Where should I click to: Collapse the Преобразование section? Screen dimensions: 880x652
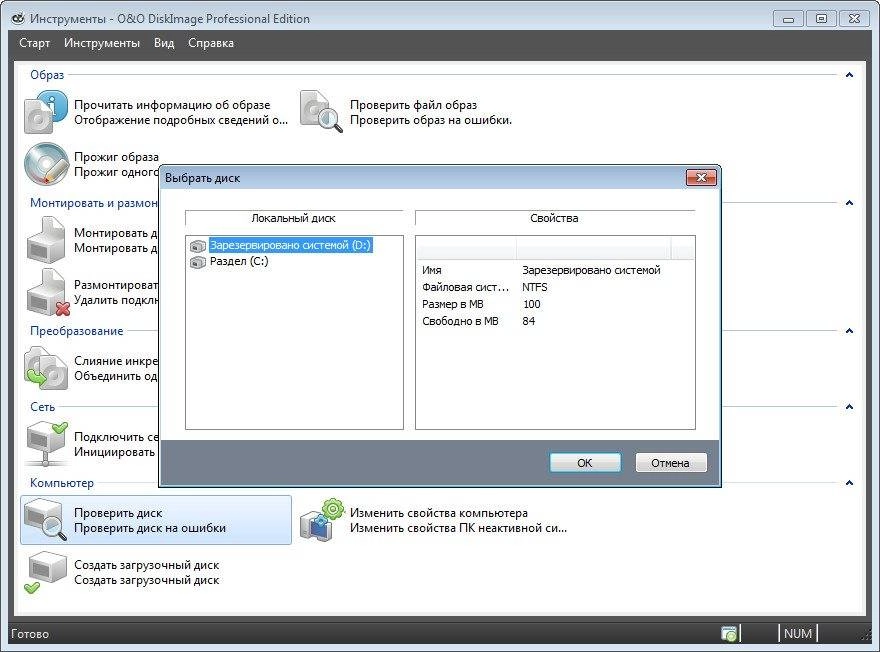tap(849, 330)
